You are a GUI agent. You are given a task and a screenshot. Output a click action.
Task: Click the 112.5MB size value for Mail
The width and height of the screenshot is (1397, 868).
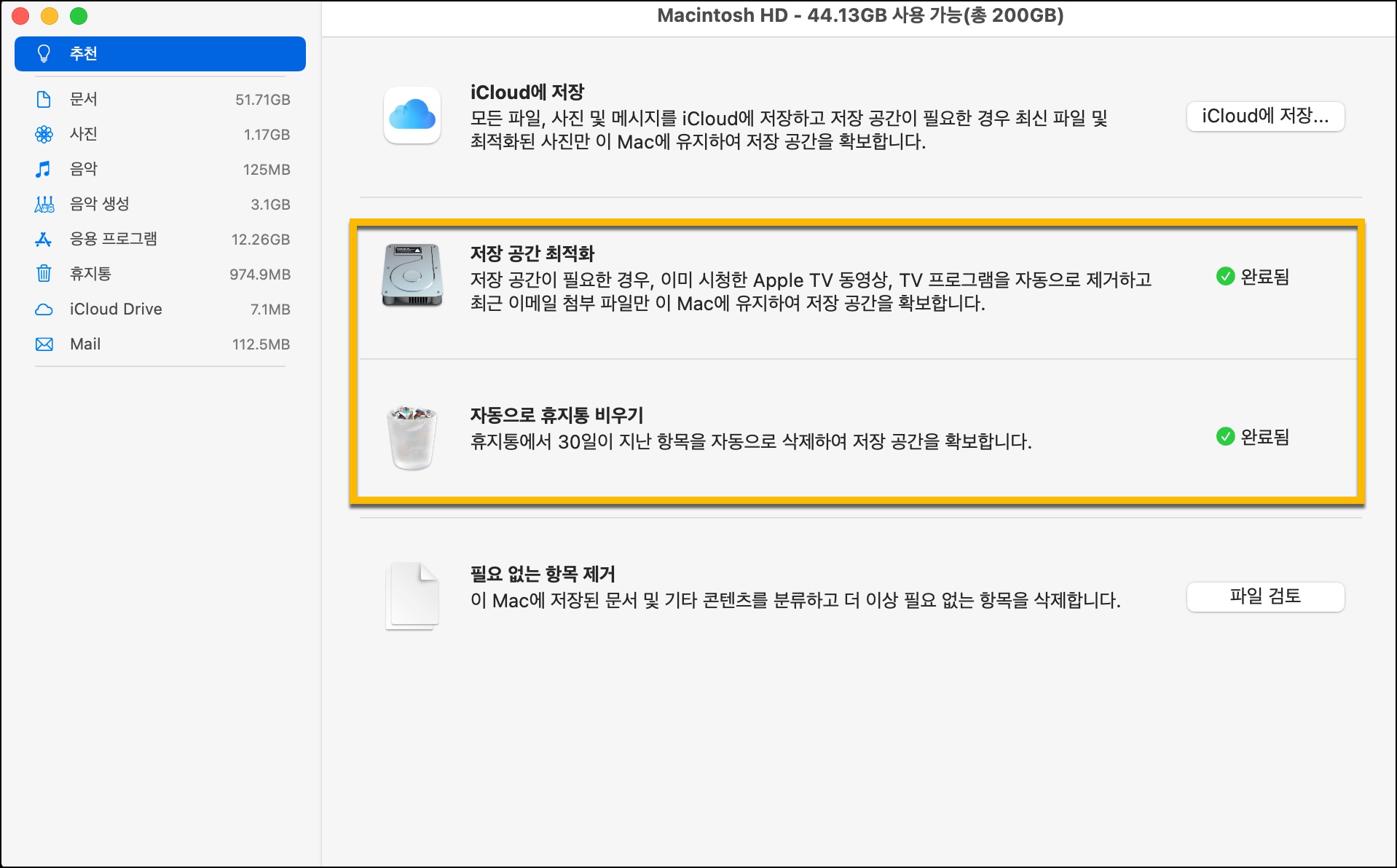(x=261, y=344)
